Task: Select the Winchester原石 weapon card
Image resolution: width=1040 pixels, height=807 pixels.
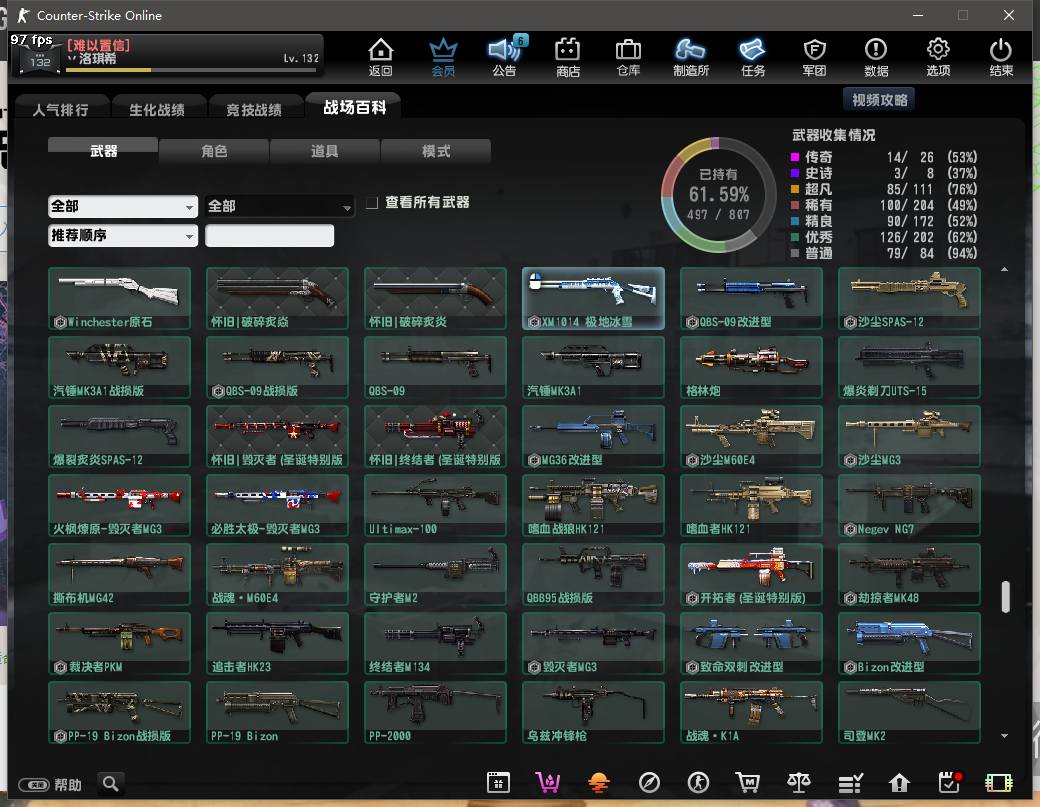Action: [x=119, y=298]
